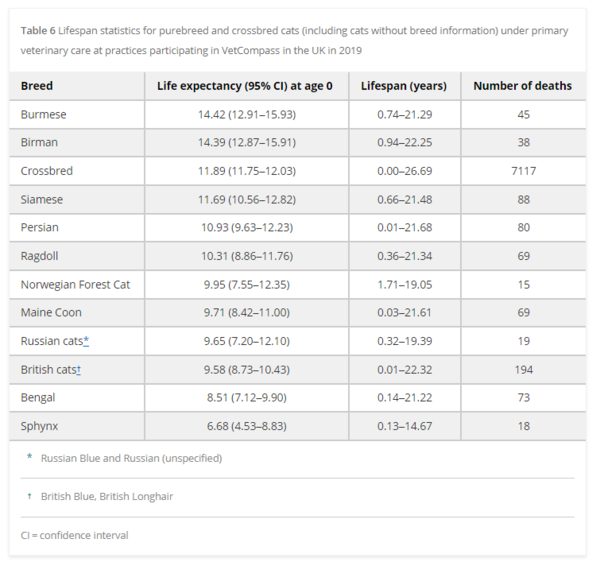Click the Bengal lifespan range 0.14–21.22
Screen dimensions: 600x562
[404, 398]
